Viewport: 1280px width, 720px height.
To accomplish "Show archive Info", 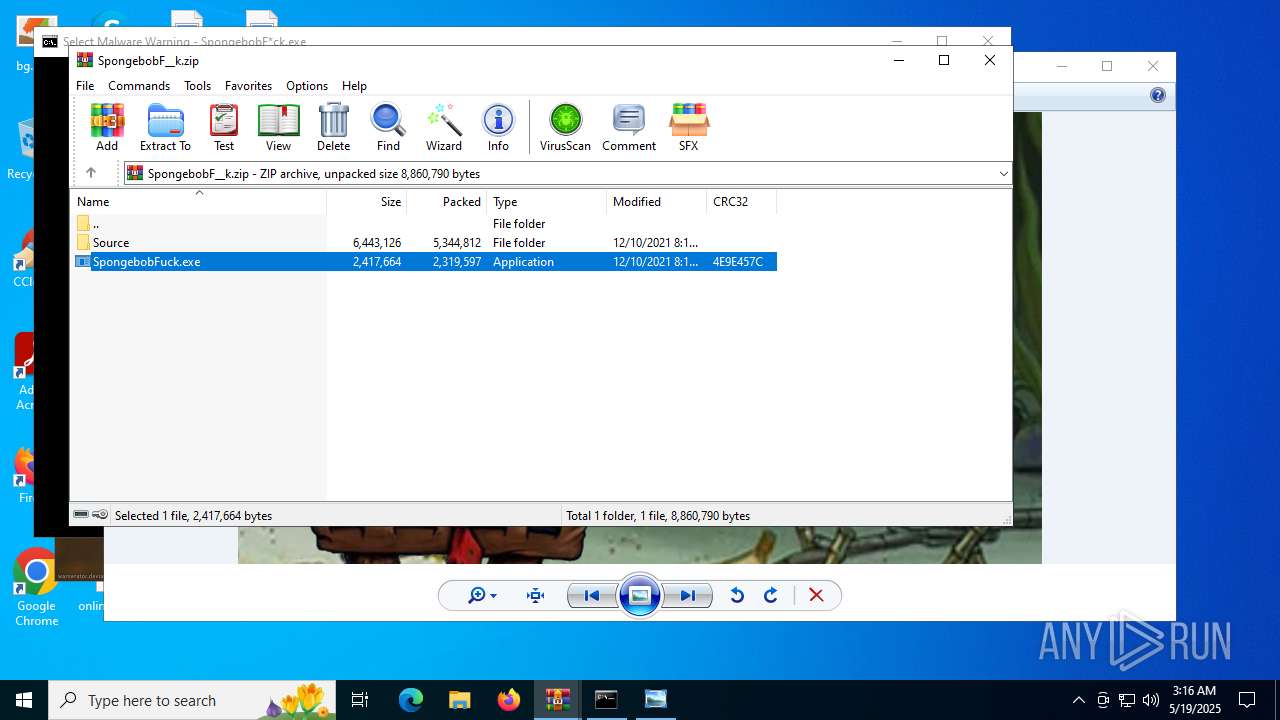I will coord(498,127).
